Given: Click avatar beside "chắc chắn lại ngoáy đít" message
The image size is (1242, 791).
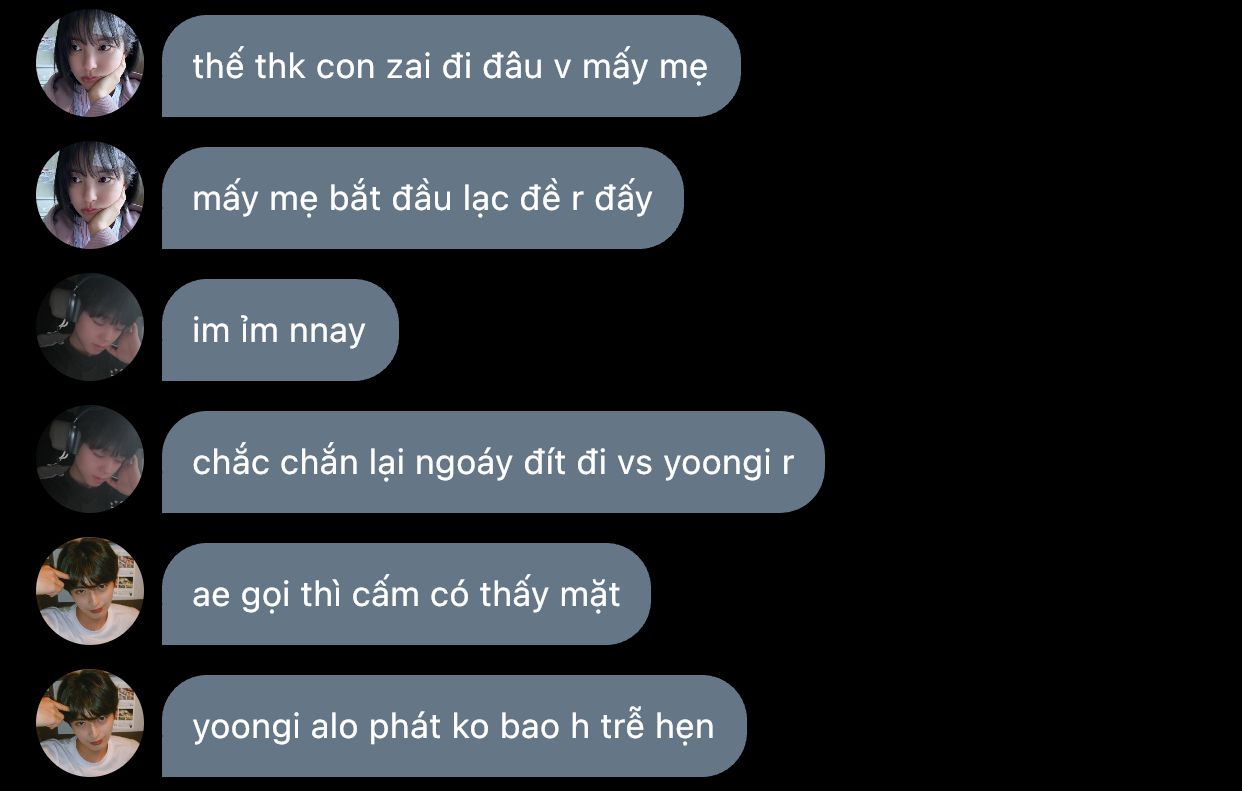Looking at the screenshot, I should pyautogui.click(x=90, y=459).
